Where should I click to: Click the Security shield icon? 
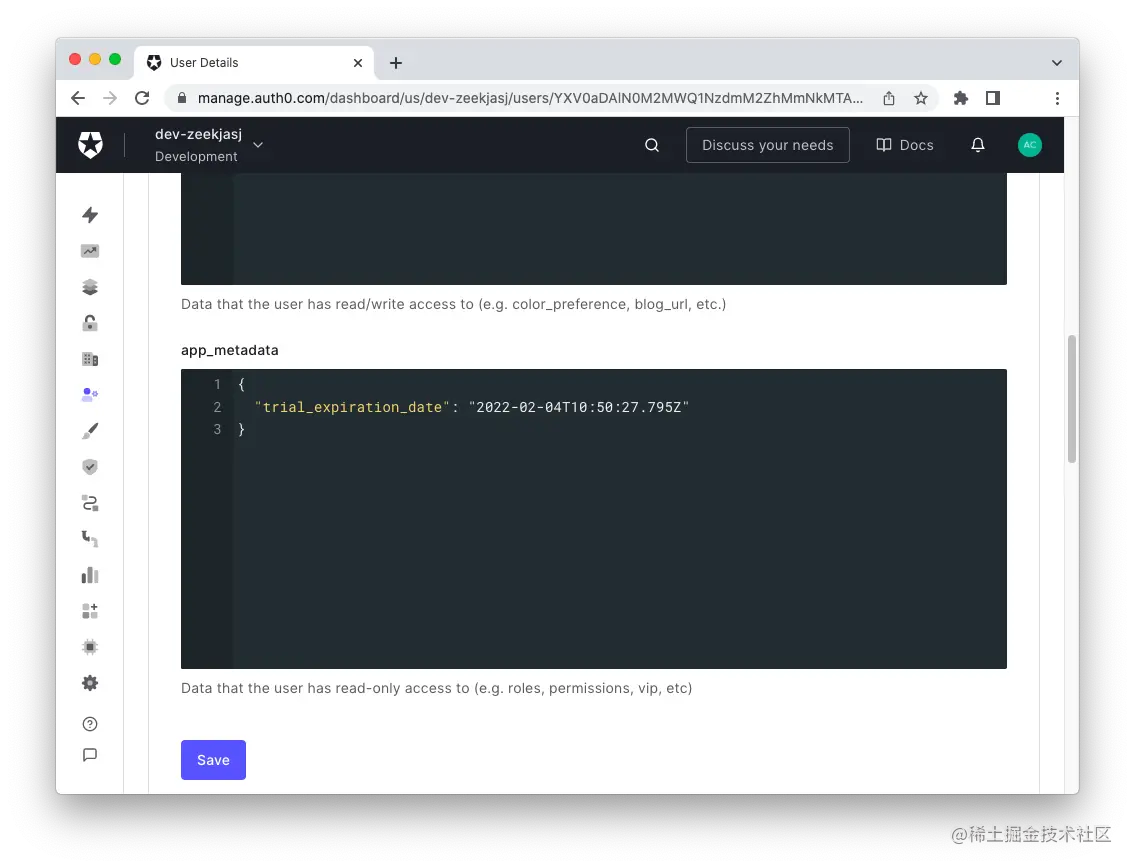coord(90,466)
